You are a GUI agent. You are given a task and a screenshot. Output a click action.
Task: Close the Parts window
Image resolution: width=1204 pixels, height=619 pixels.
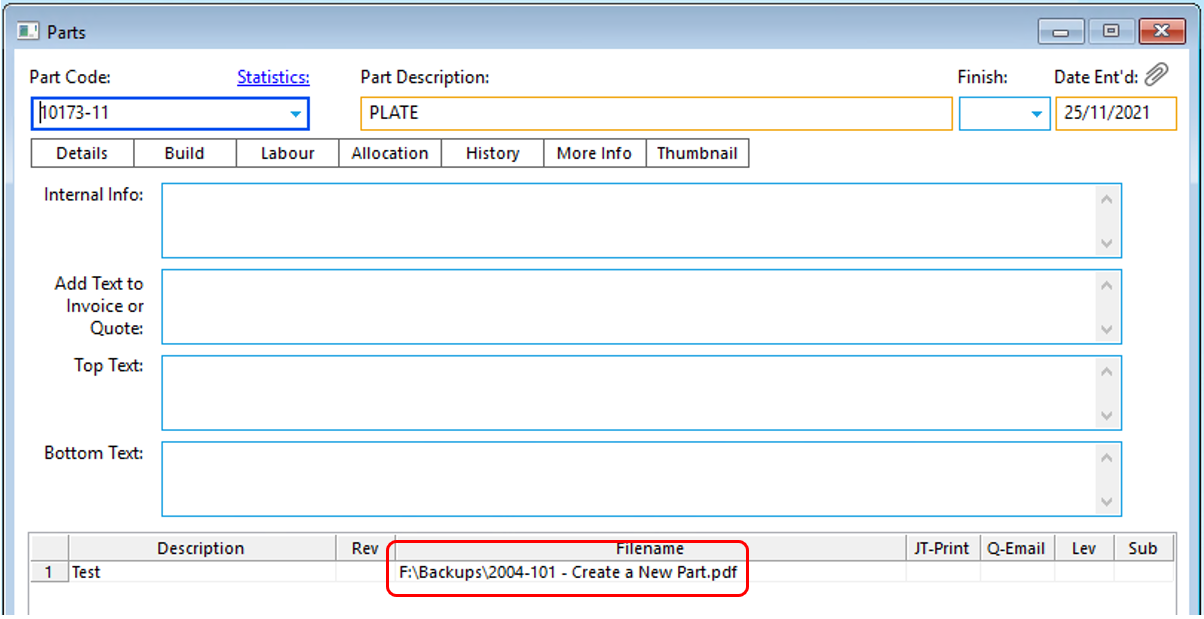click(x=1162, y=32)
